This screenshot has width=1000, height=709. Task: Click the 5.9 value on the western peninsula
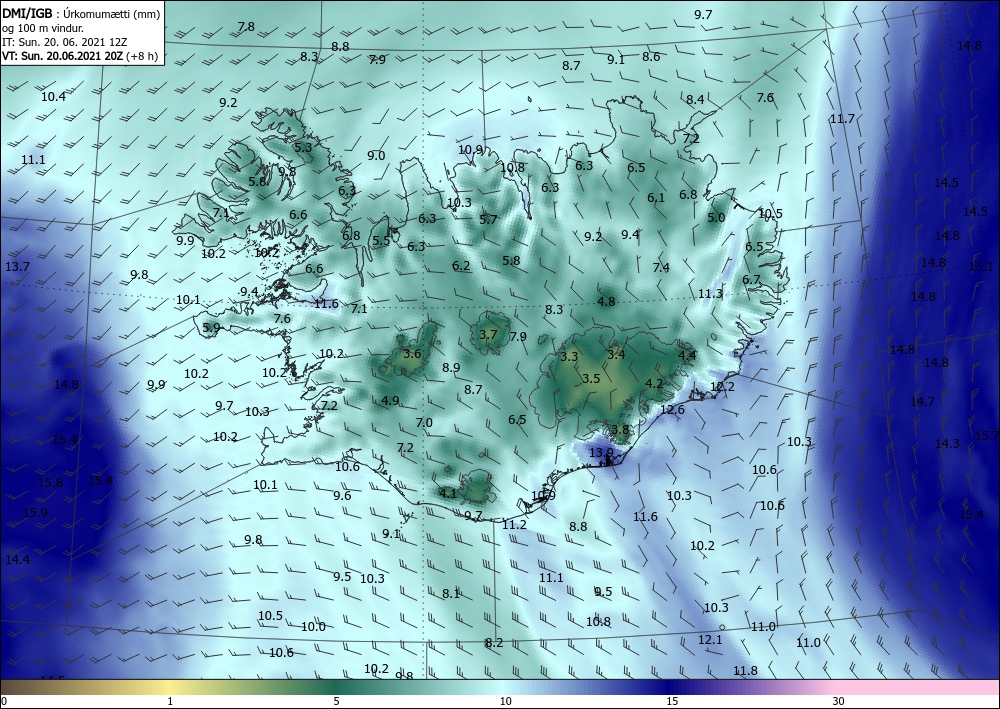[x=211, y=328]
